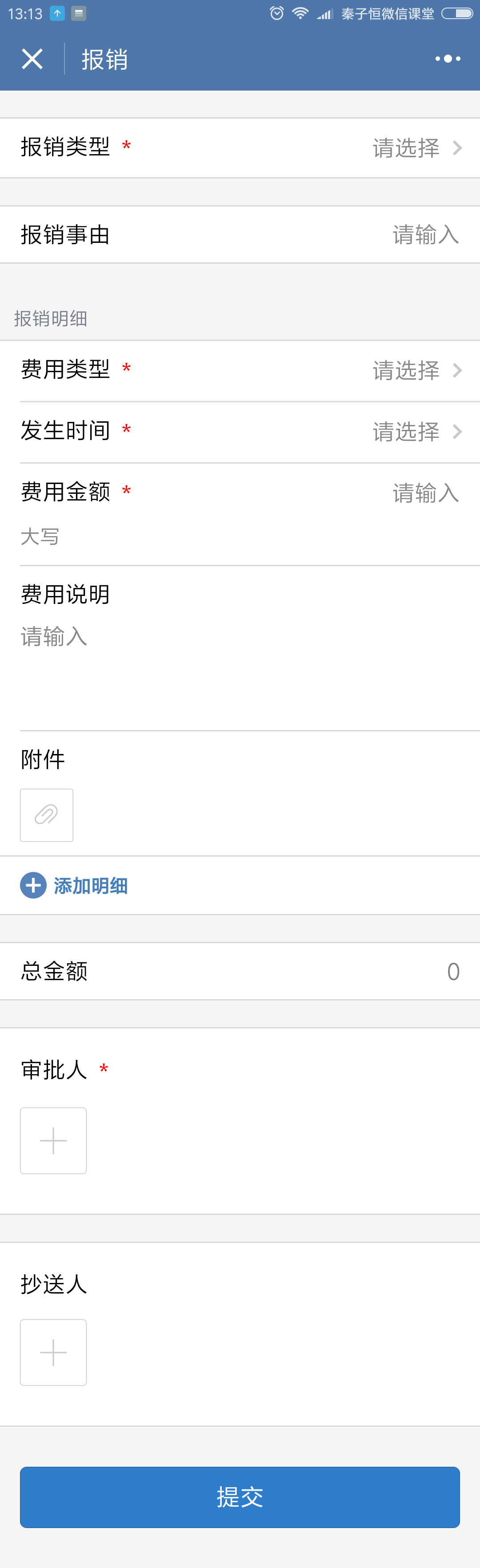
Task: Focus the 费用金额 amount input
Action: (425, 492)
